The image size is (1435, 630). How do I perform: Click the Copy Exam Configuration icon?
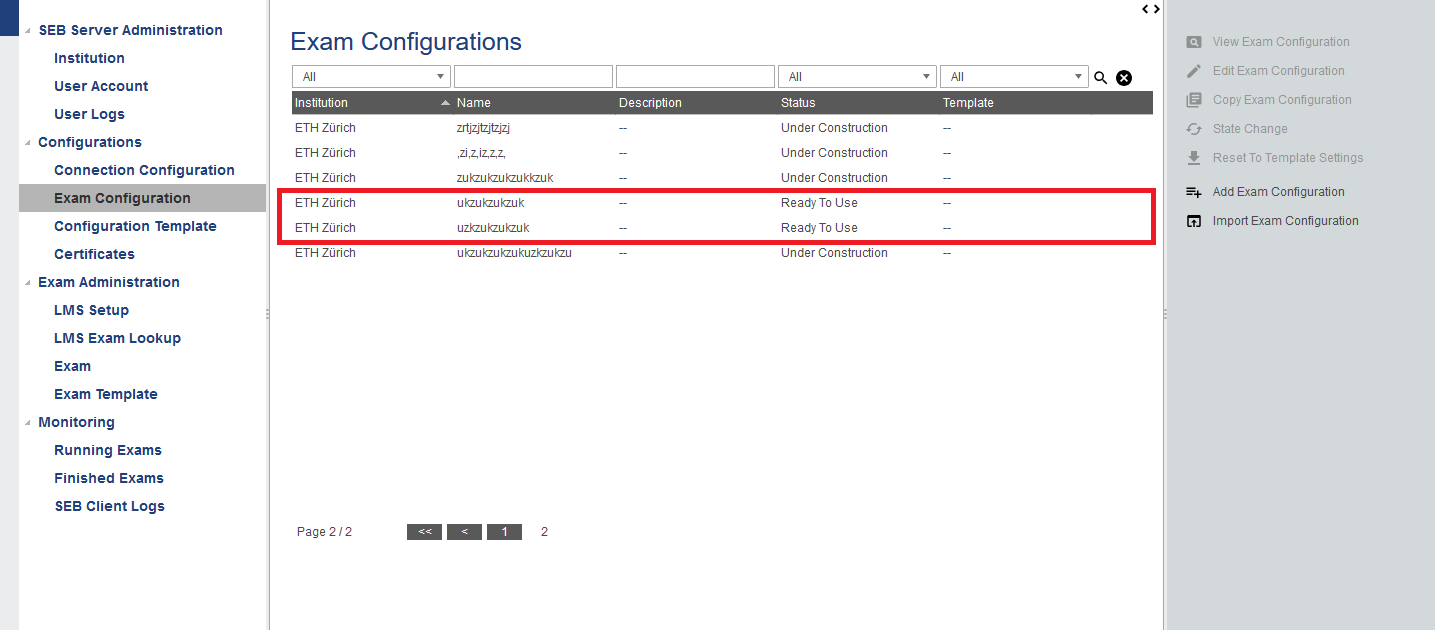pyautogui.click(x=1193, y=100)
